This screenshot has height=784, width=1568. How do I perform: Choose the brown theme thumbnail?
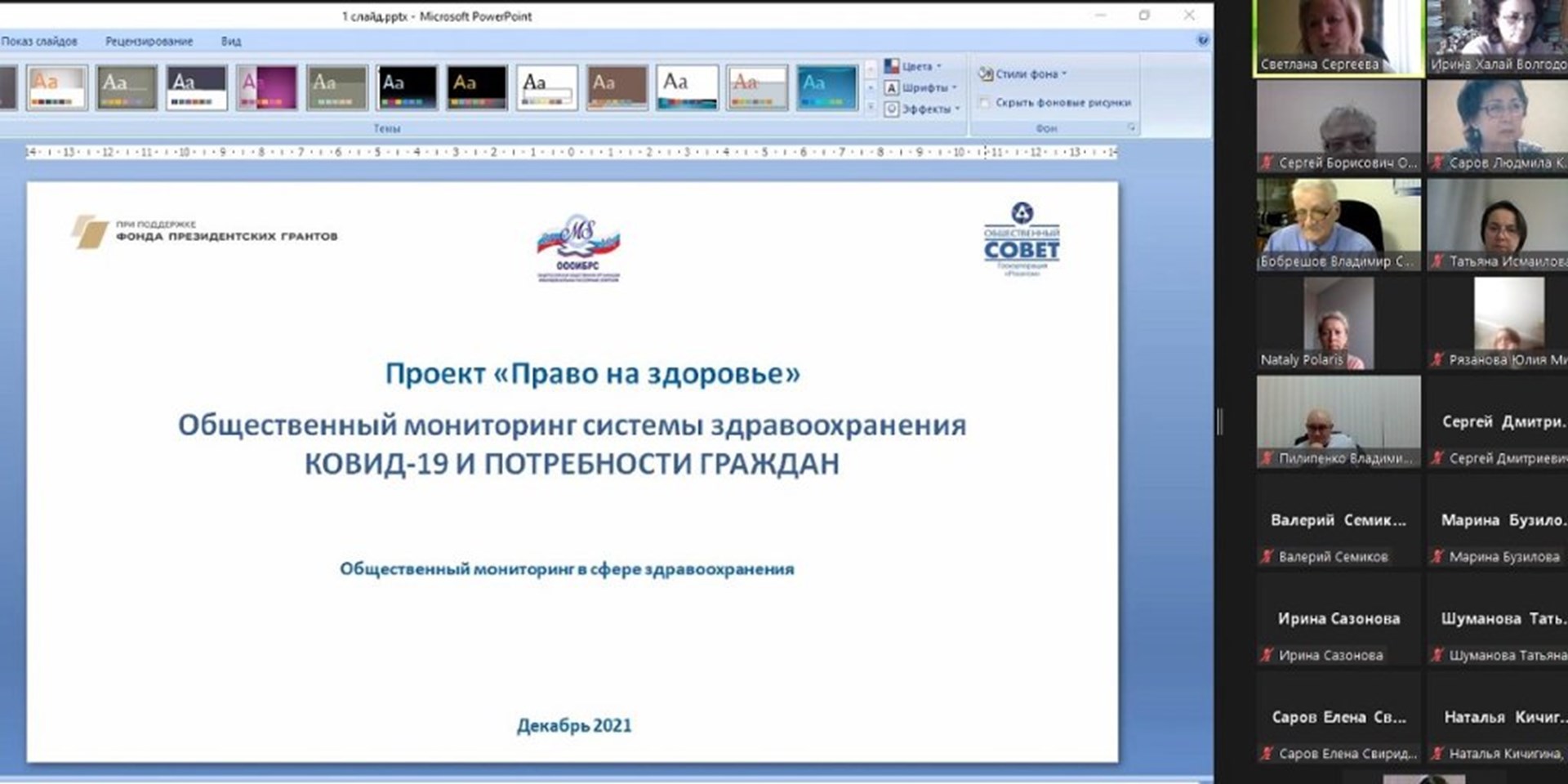[x=617, y=87]
